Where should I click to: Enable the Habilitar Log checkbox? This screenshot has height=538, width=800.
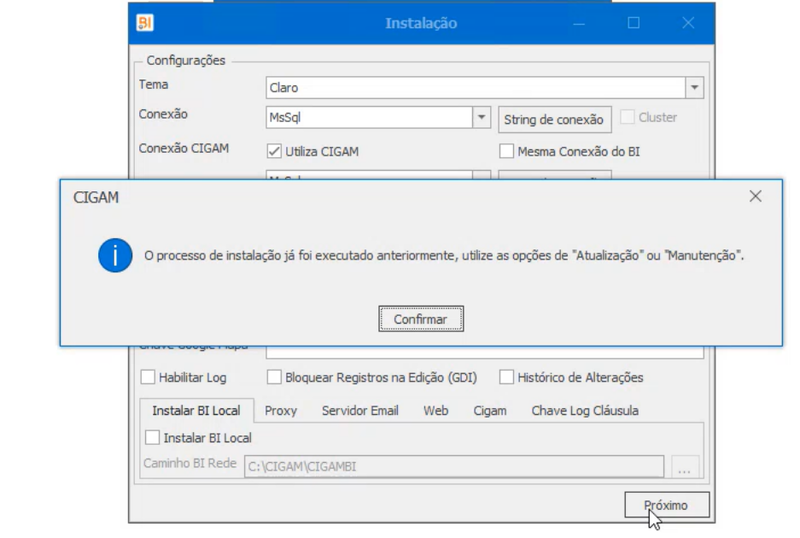pyautogui.click(x=148, y=378)
